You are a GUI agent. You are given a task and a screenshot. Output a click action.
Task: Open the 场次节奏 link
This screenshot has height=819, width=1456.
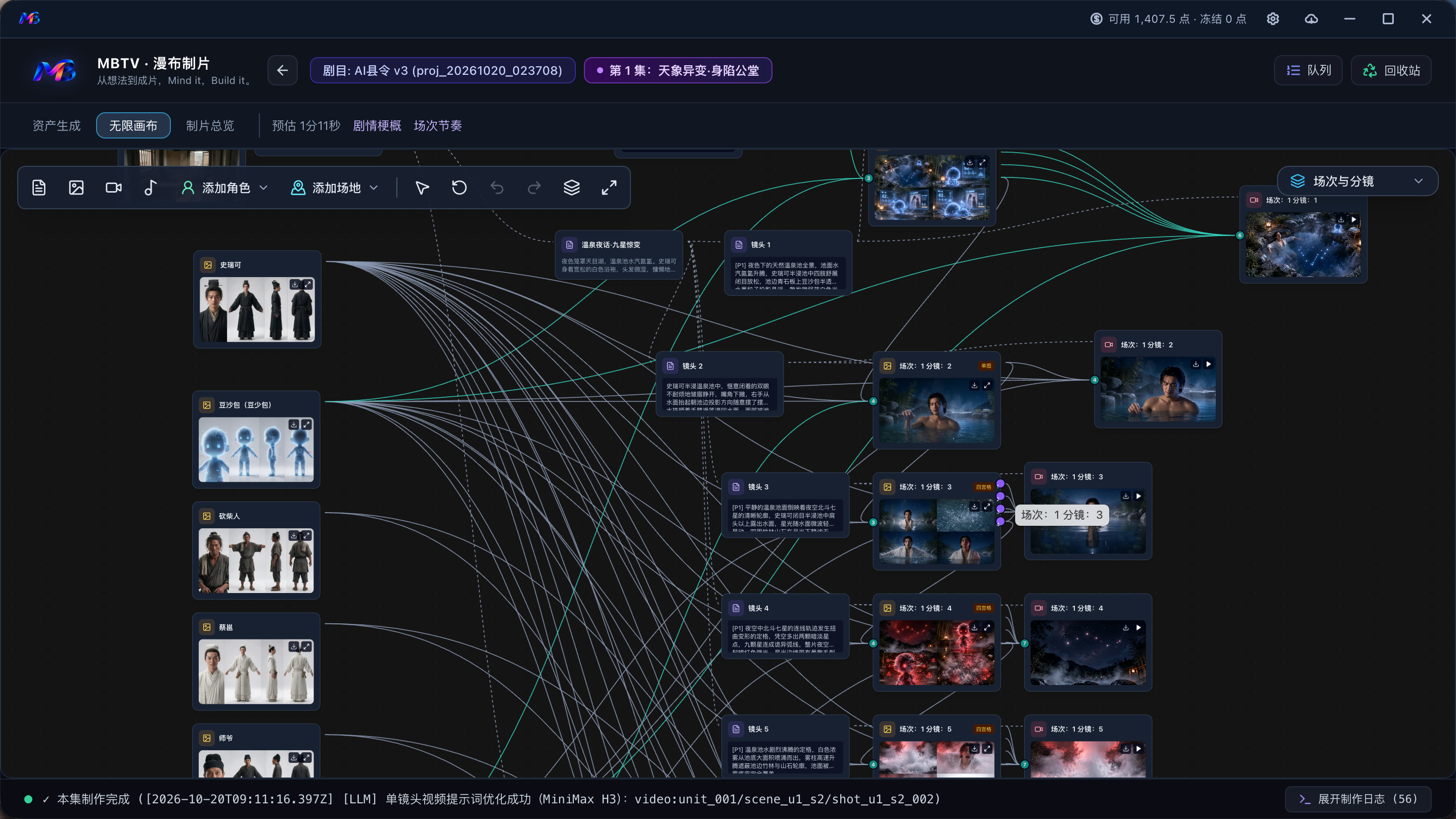click(x=438, y=125)
